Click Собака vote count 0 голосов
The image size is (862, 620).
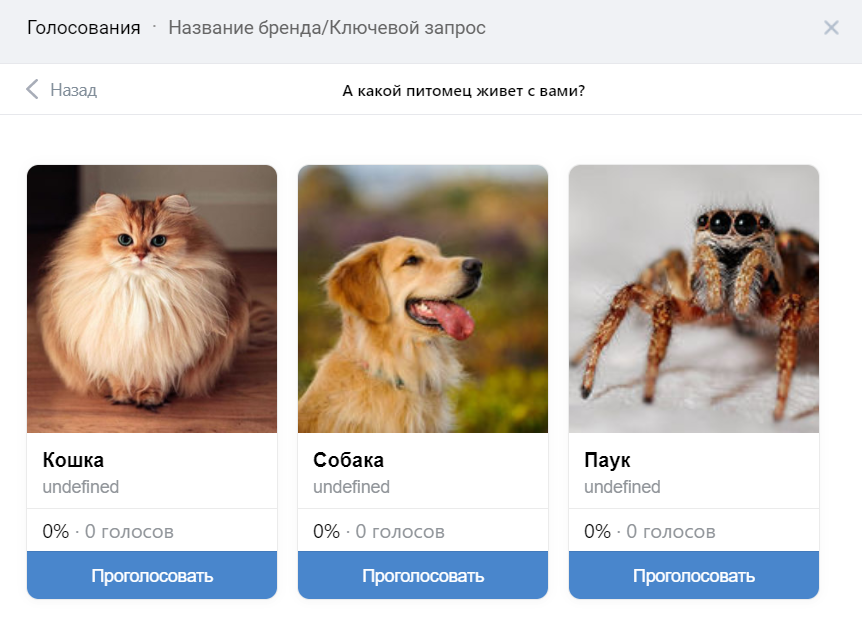tap(400, 532)
